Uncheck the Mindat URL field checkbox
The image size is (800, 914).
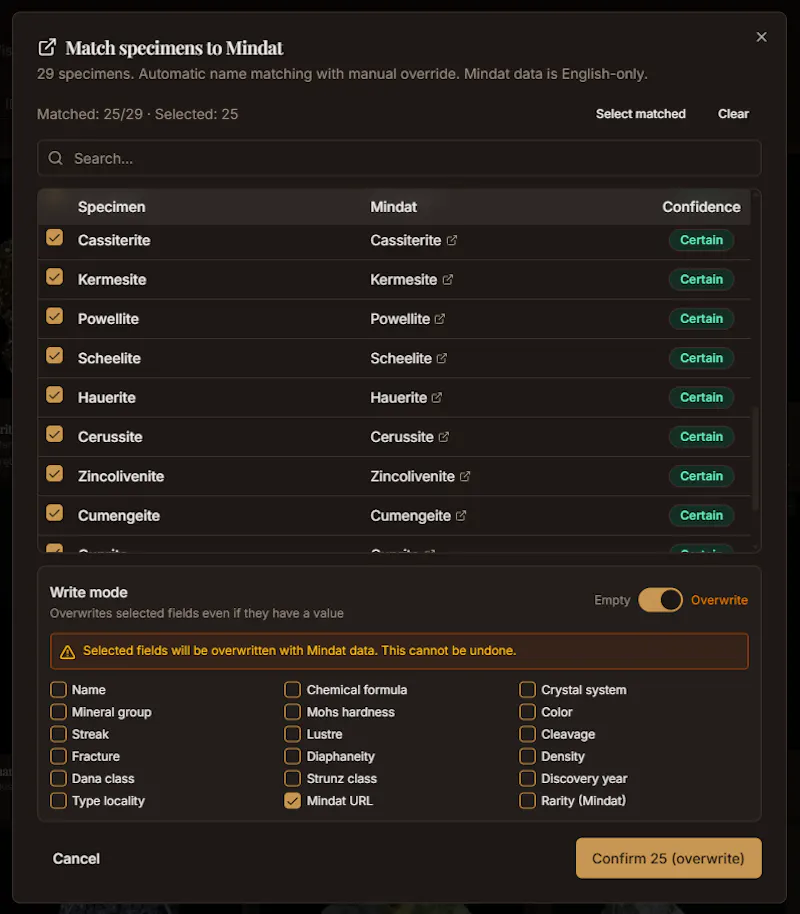(x=292, y=801)
